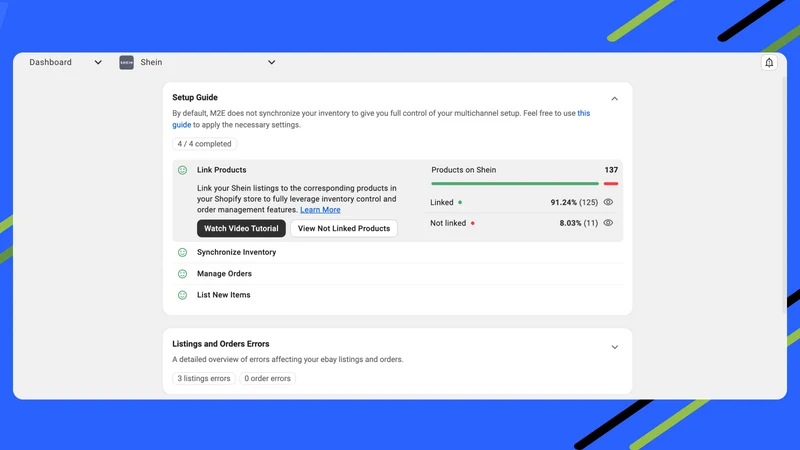The image size is (800, 450).
Task: Click the smiley icon beside List New Items
Action: [182, 295]
